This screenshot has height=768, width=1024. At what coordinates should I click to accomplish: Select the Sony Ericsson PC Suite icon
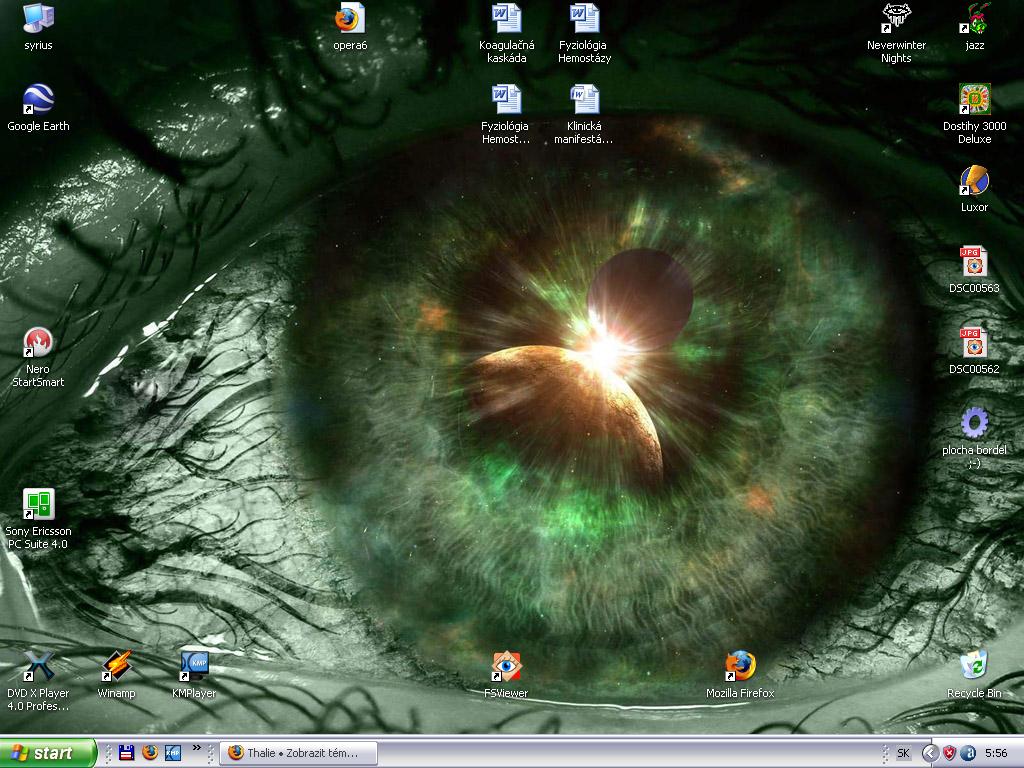(38, 505)
